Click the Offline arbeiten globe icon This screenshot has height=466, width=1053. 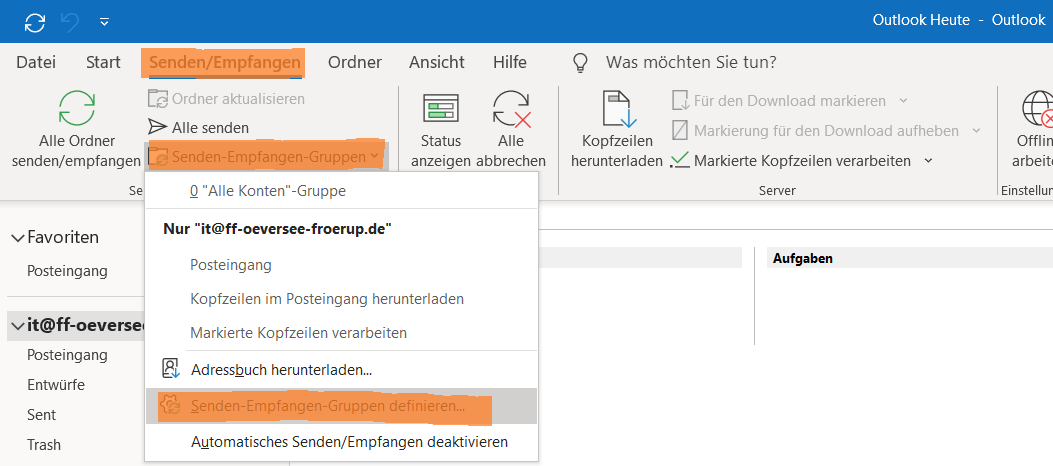[1036, 108]
